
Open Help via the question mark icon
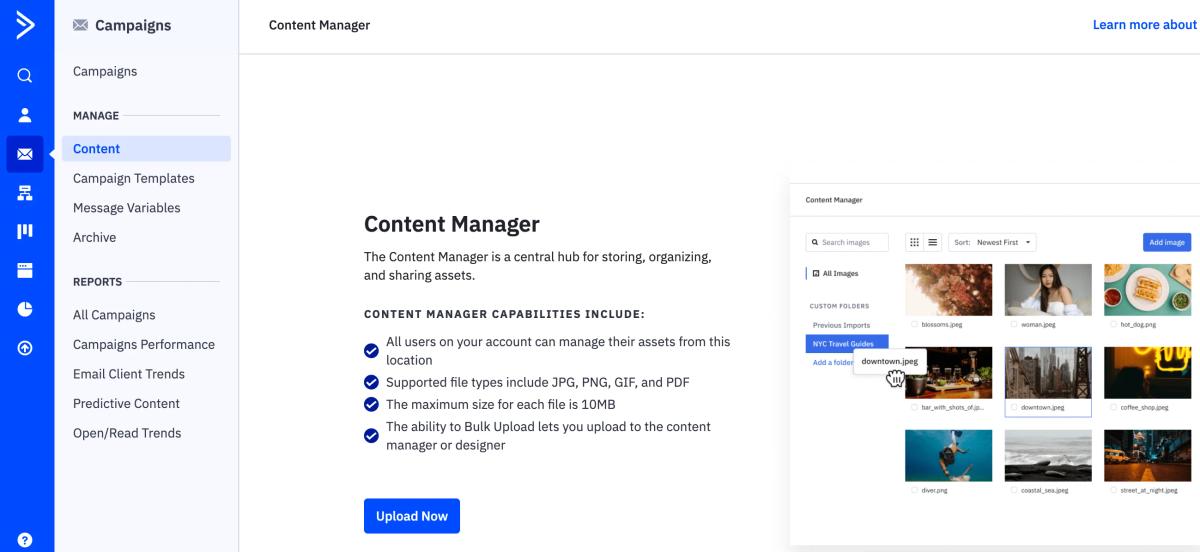point(25,540)
